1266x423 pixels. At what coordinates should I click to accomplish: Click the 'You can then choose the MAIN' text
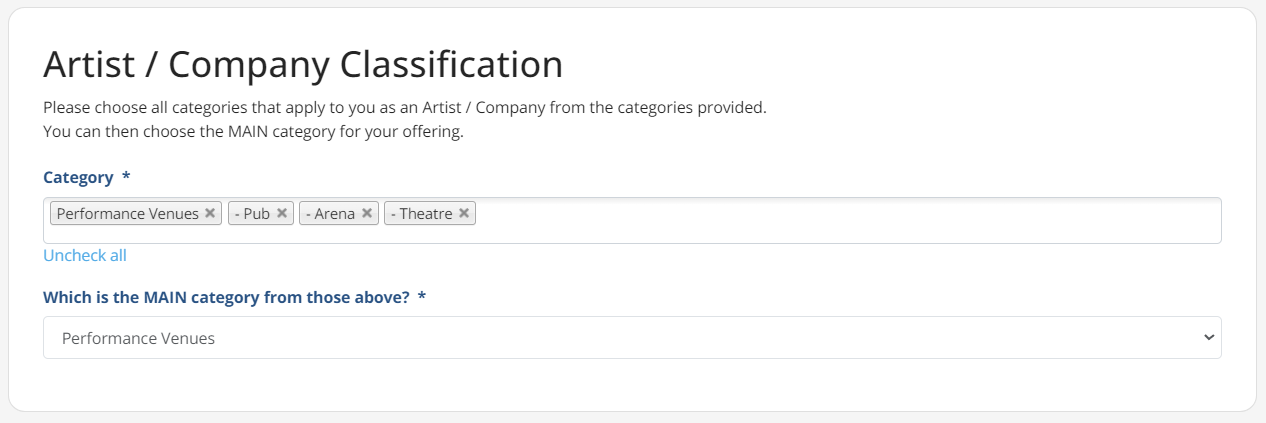(253, 131)
